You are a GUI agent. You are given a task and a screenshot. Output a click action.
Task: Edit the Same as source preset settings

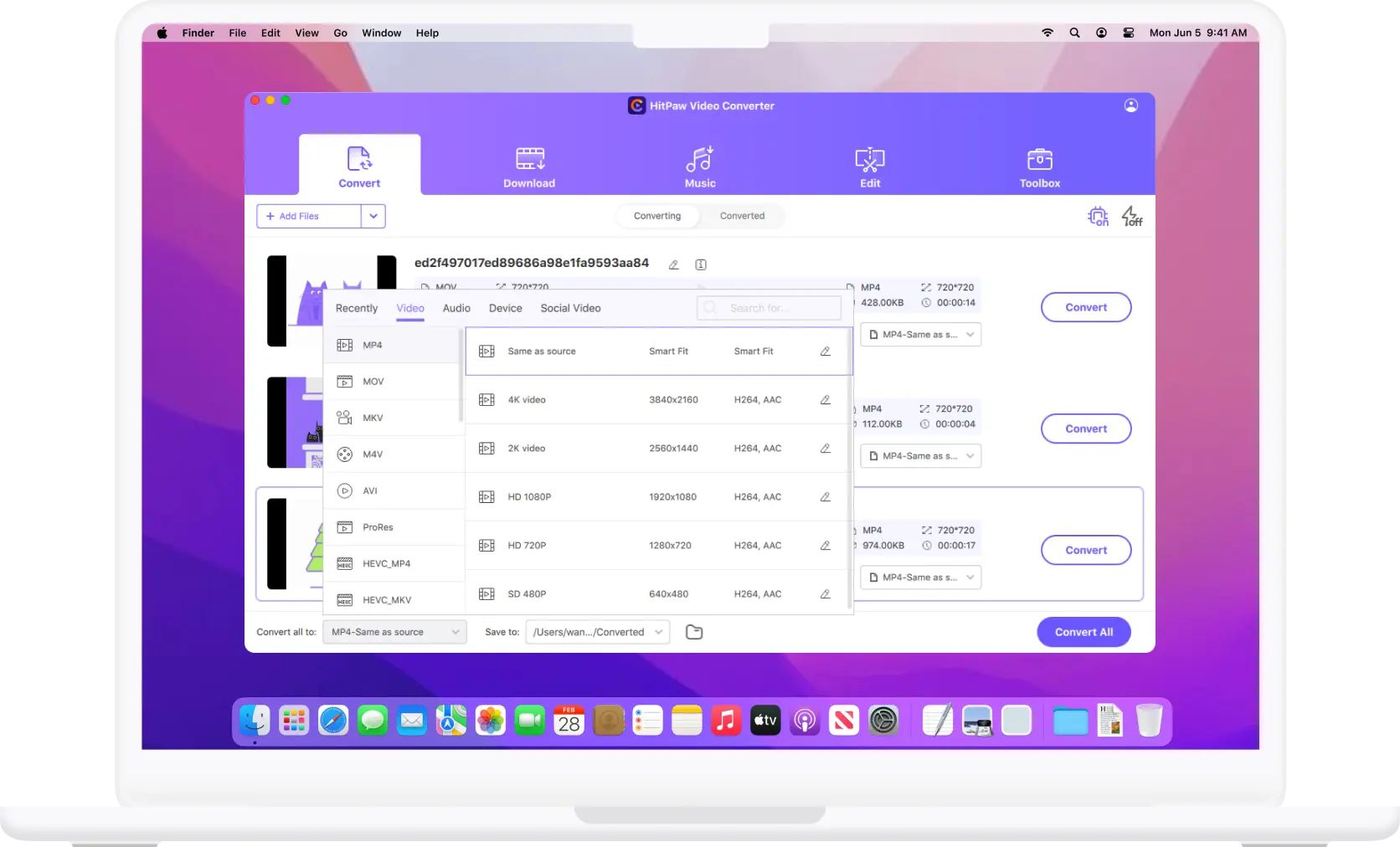(x=825, y=352)
